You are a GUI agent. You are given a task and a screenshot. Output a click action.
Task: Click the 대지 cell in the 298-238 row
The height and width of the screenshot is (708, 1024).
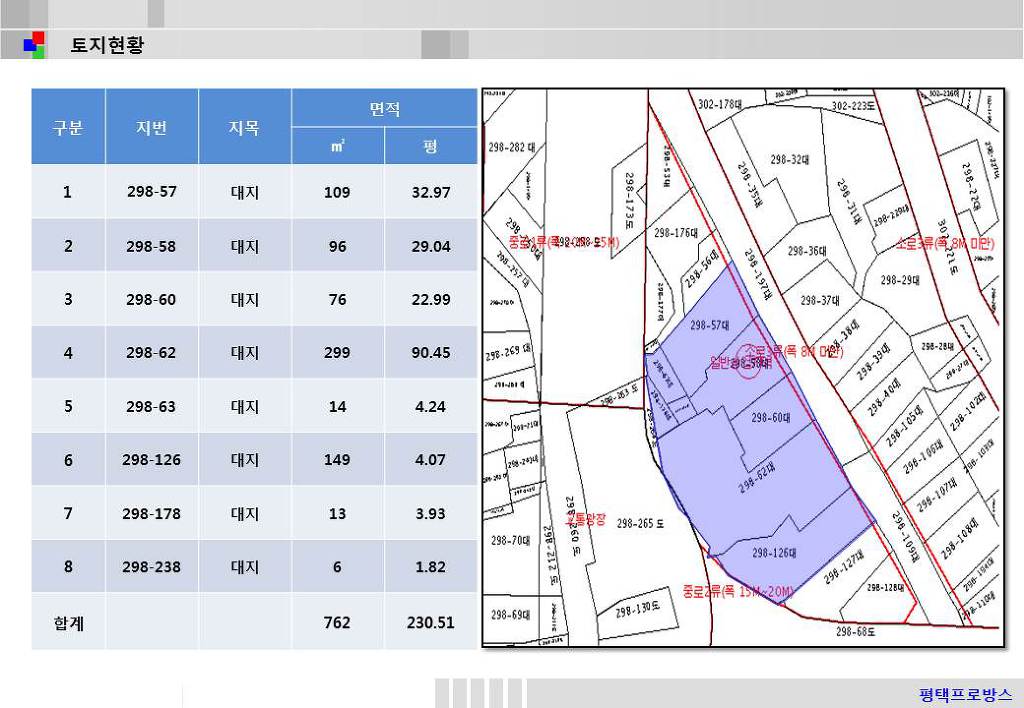coord(244,567)
